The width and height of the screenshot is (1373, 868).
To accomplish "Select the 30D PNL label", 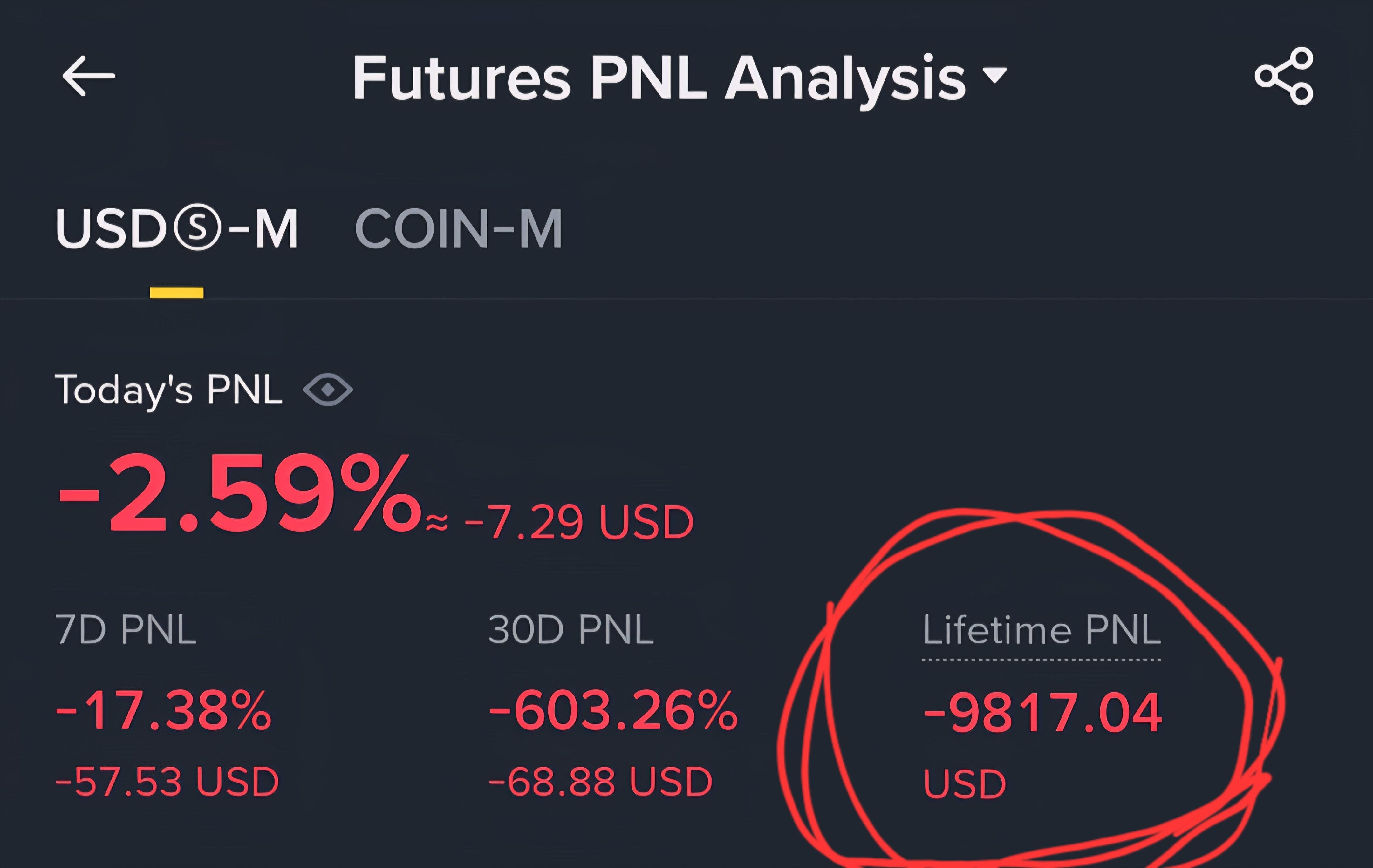I will point(571,630).
